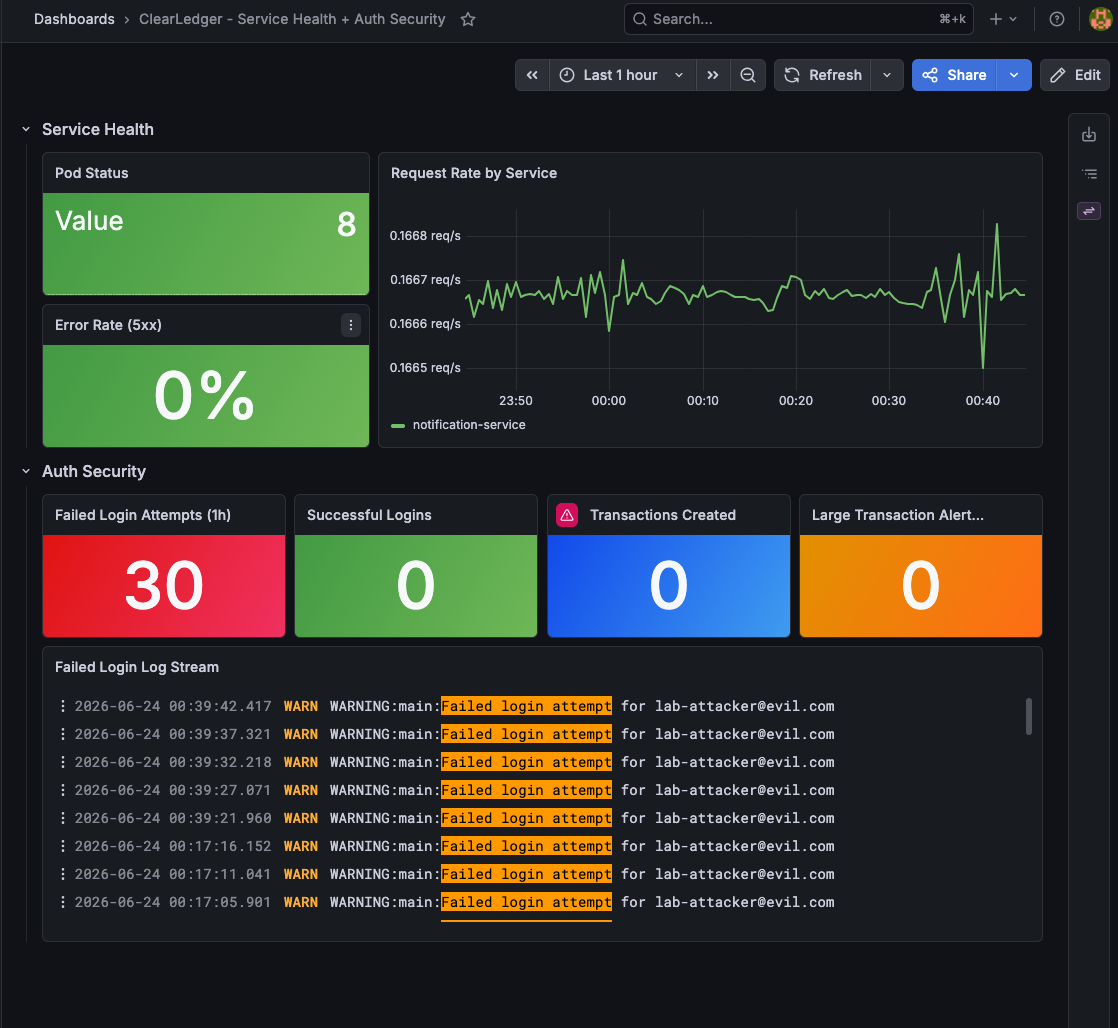Star this dashboard as favorite
The height and width of the screenshot is (1028, 1118).
point(468,19)
